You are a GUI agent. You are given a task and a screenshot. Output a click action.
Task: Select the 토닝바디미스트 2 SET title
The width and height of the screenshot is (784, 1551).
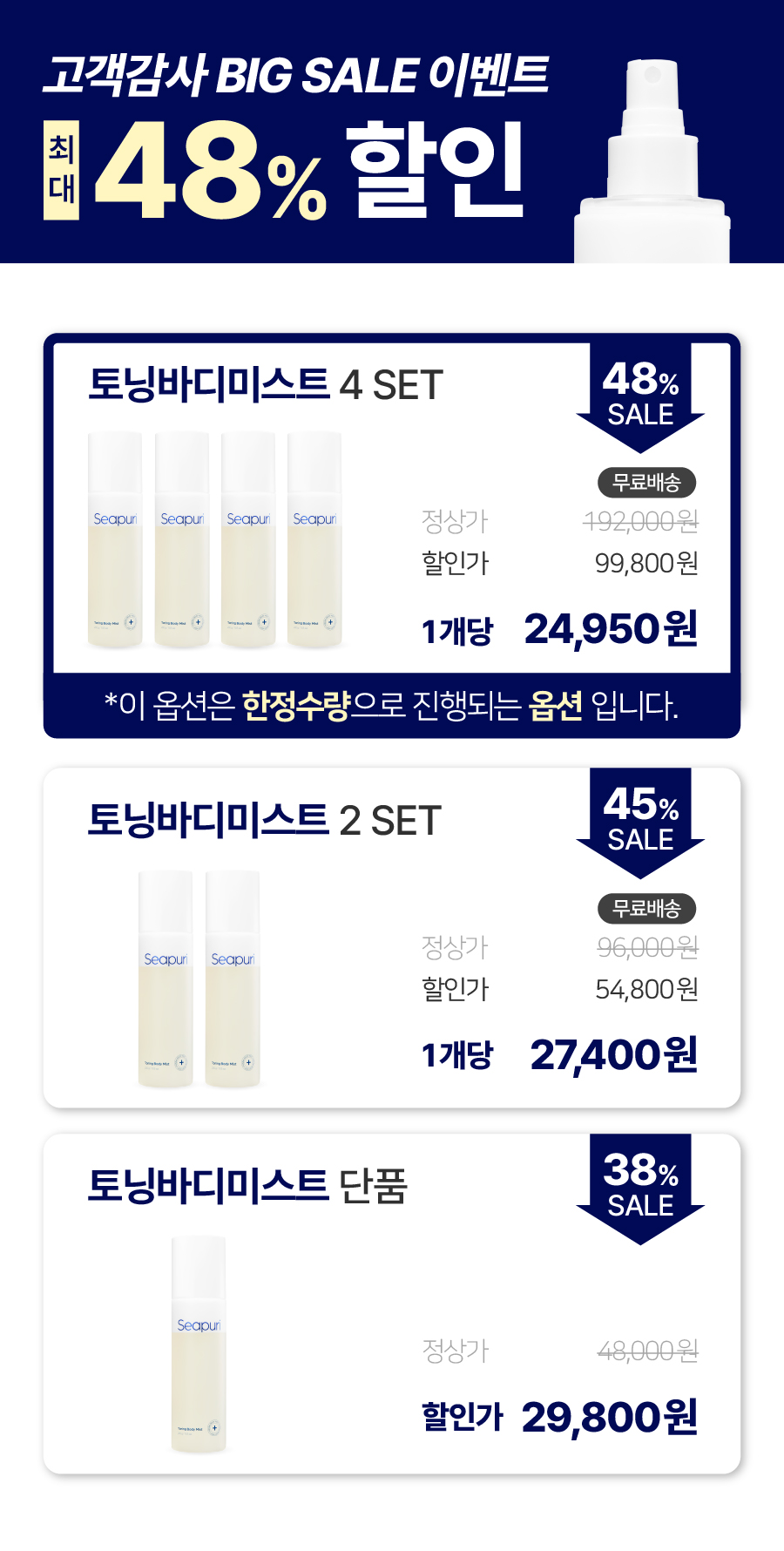(265, 820)
